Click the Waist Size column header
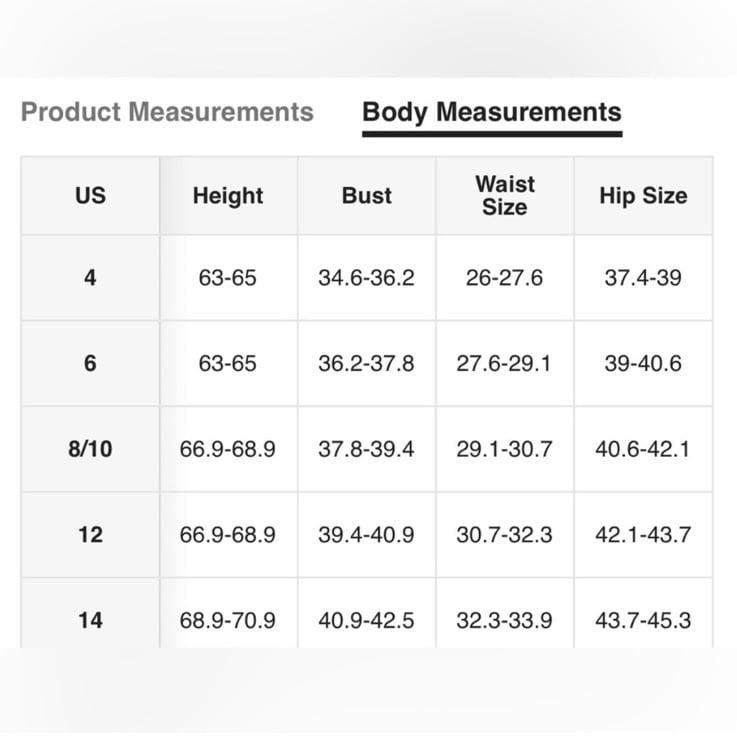This screenshot has height=737, width=737. [505, 196]
